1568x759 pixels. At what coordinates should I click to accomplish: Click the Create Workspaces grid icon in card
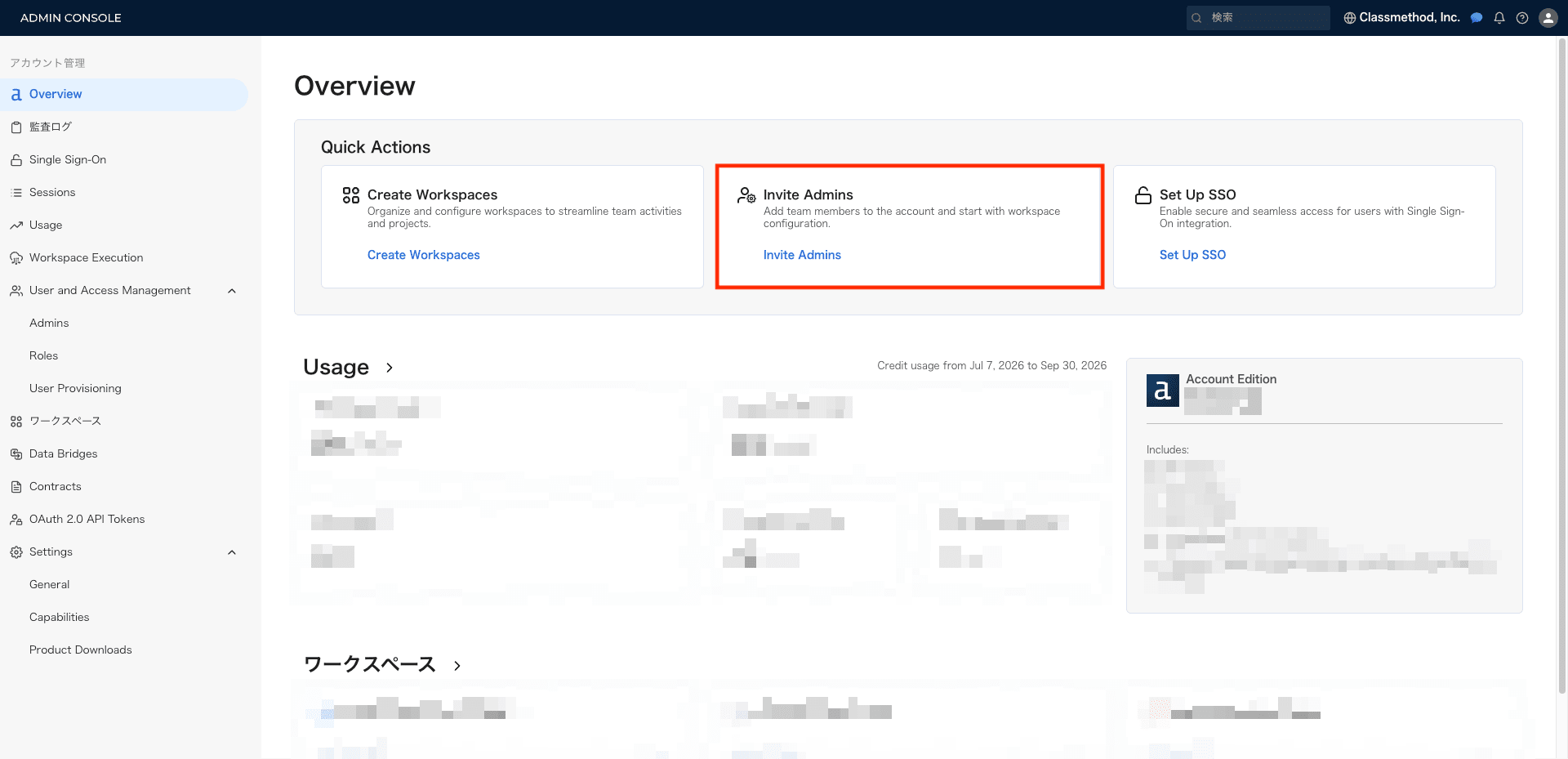(351, 195)
